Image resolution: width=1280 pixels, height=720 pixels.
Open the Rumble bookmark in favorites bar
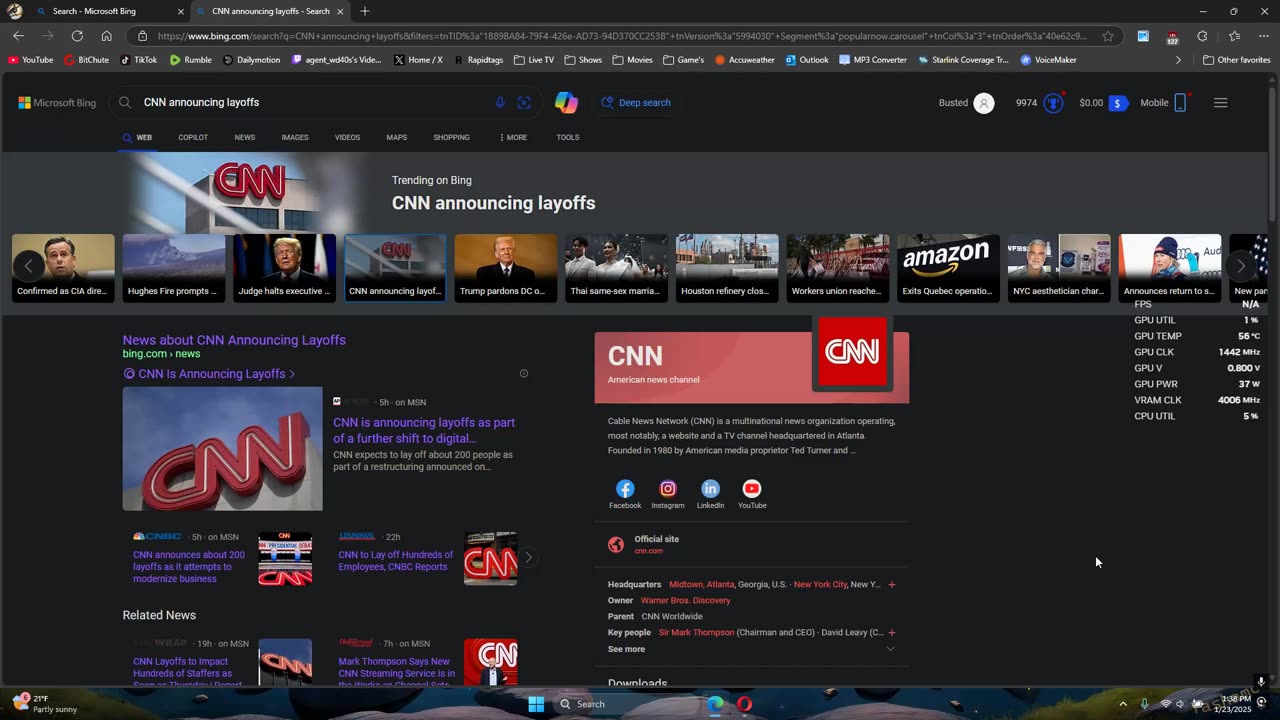tap(191, 60)
